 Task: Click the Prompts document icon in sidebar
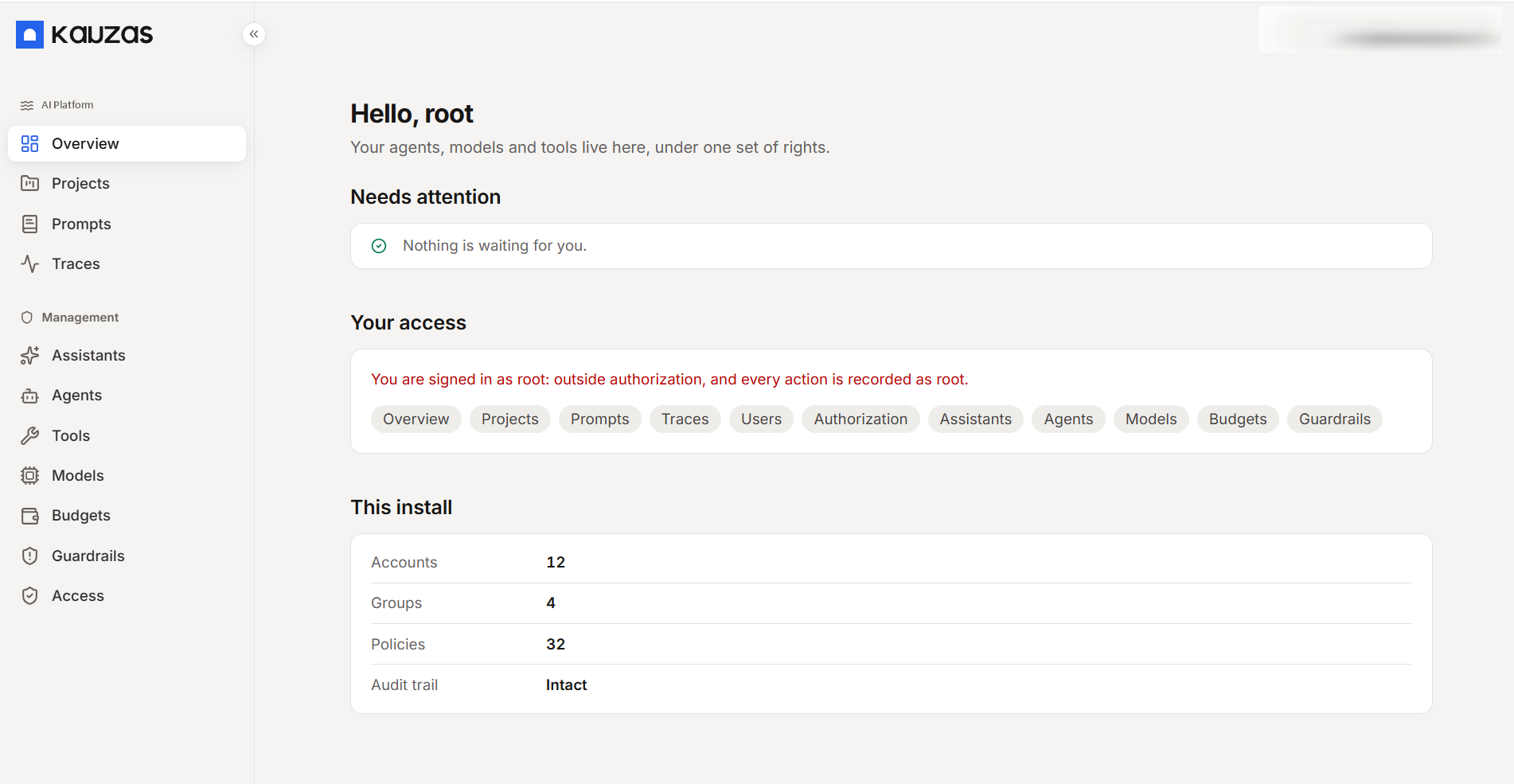[29, 224]
